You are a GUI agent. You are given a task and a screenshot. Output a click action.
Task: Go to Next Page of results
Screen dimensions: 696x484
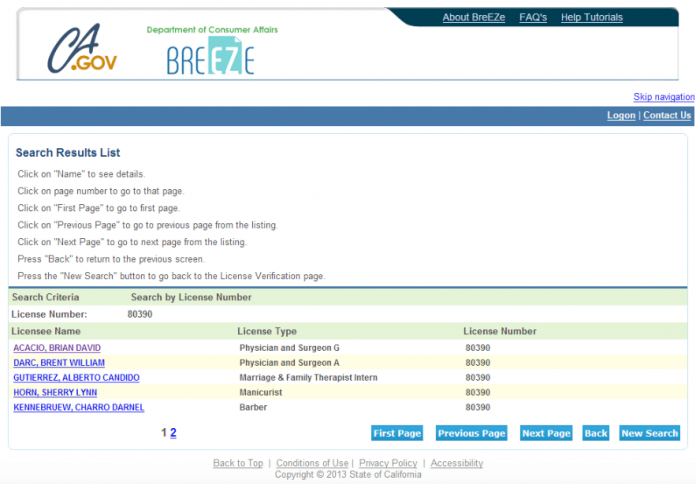click(546, 433)
